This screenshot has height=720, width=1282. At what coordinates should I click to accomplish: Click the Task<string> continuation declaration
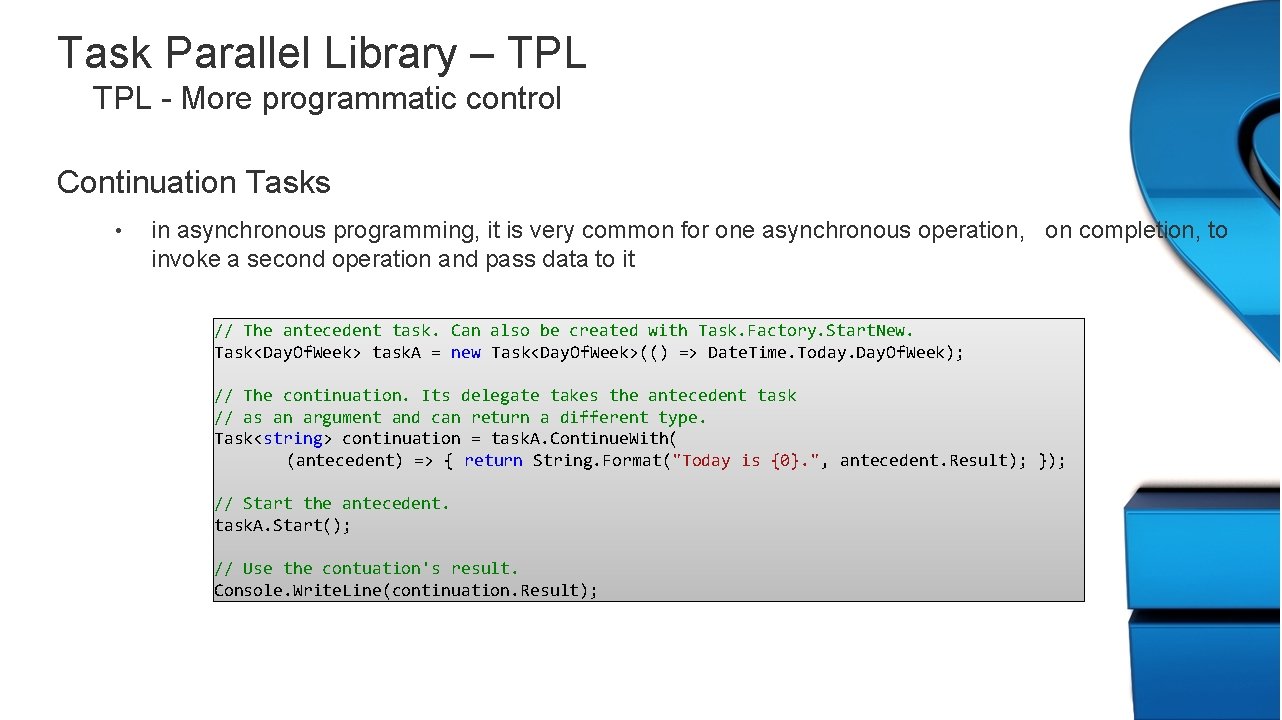(444, 438)
